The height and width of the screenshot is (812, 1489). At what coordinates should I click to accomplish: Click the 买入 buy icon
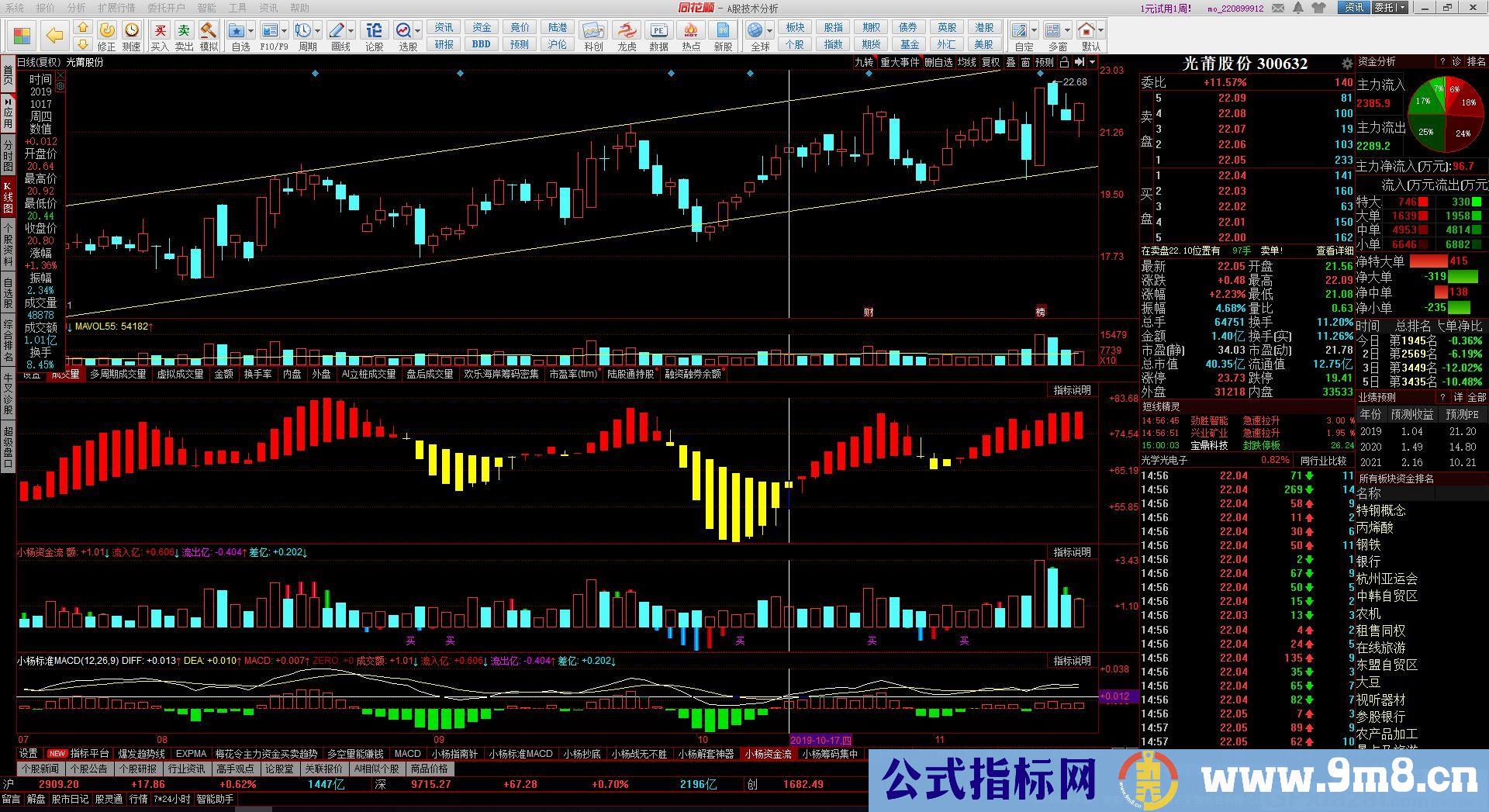point(160,36)
